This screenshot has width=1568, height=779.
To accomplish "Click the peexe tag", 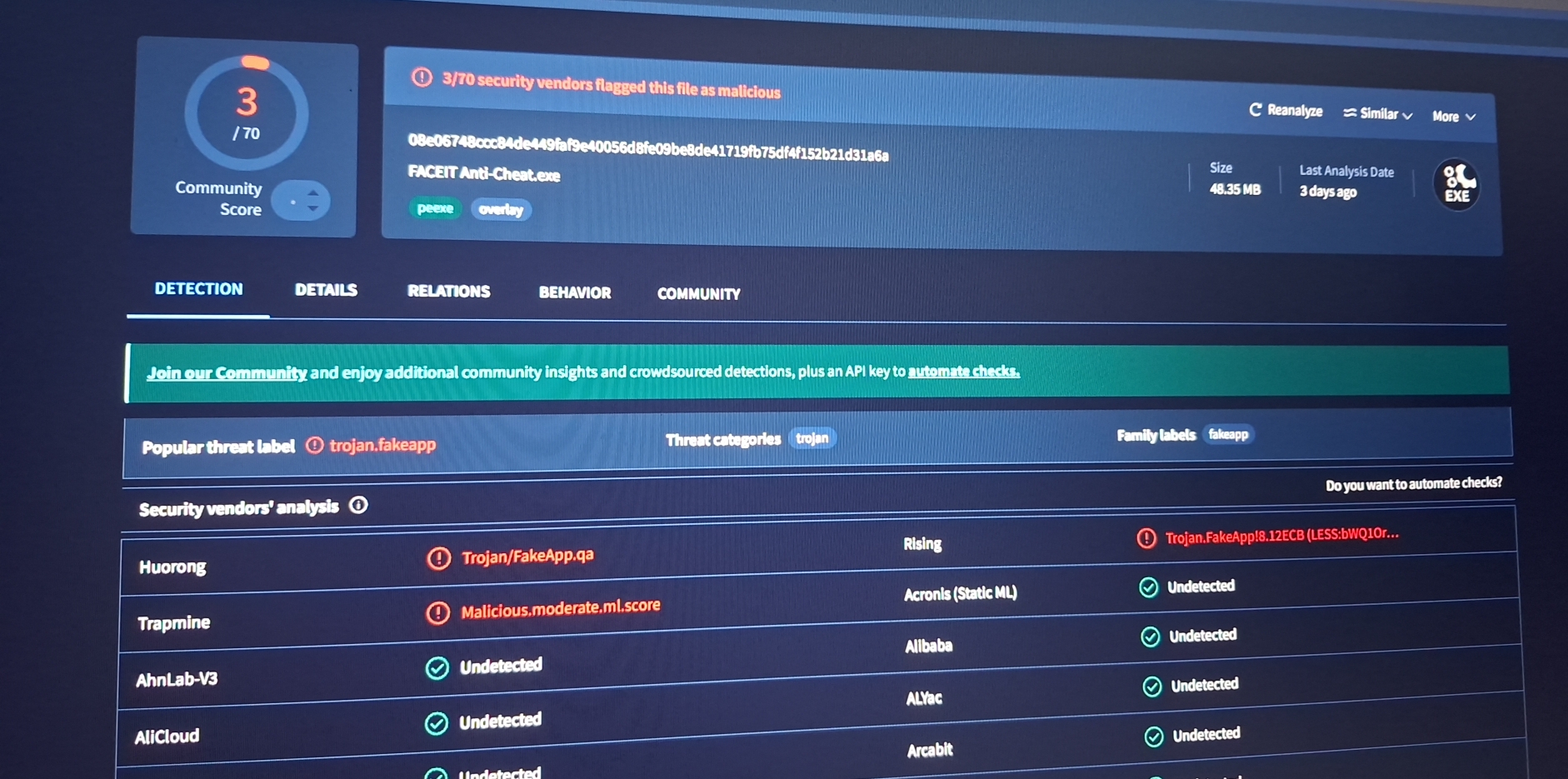I will (435, 208).
